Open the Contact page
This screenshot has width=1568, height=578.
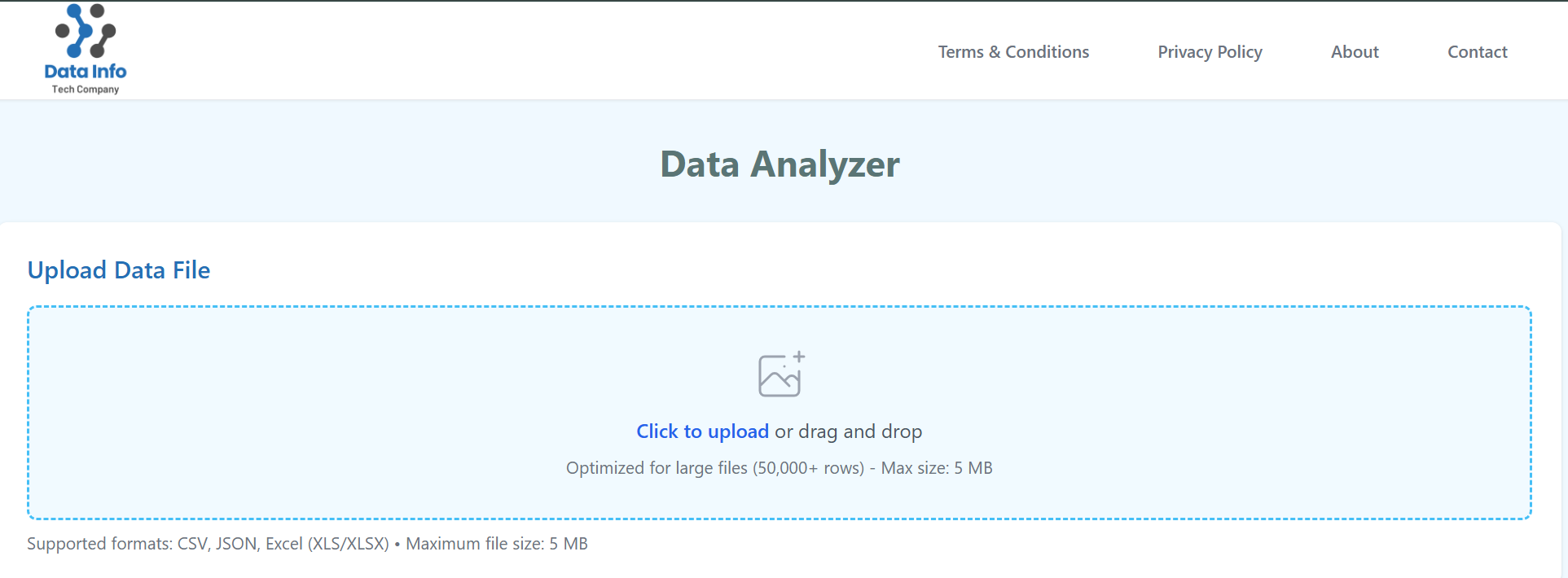pos(1477,51)
